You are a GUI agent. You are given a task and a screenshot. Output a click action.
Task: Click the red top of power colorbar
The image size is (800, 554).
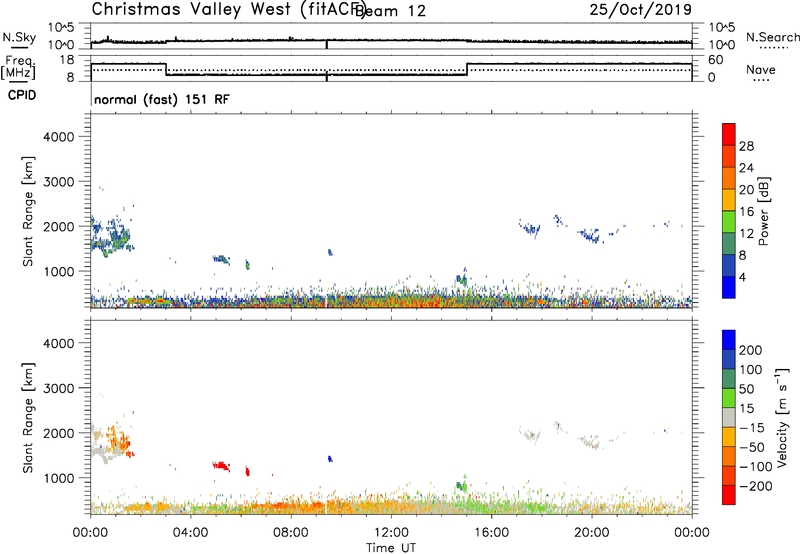click(729, 134)
